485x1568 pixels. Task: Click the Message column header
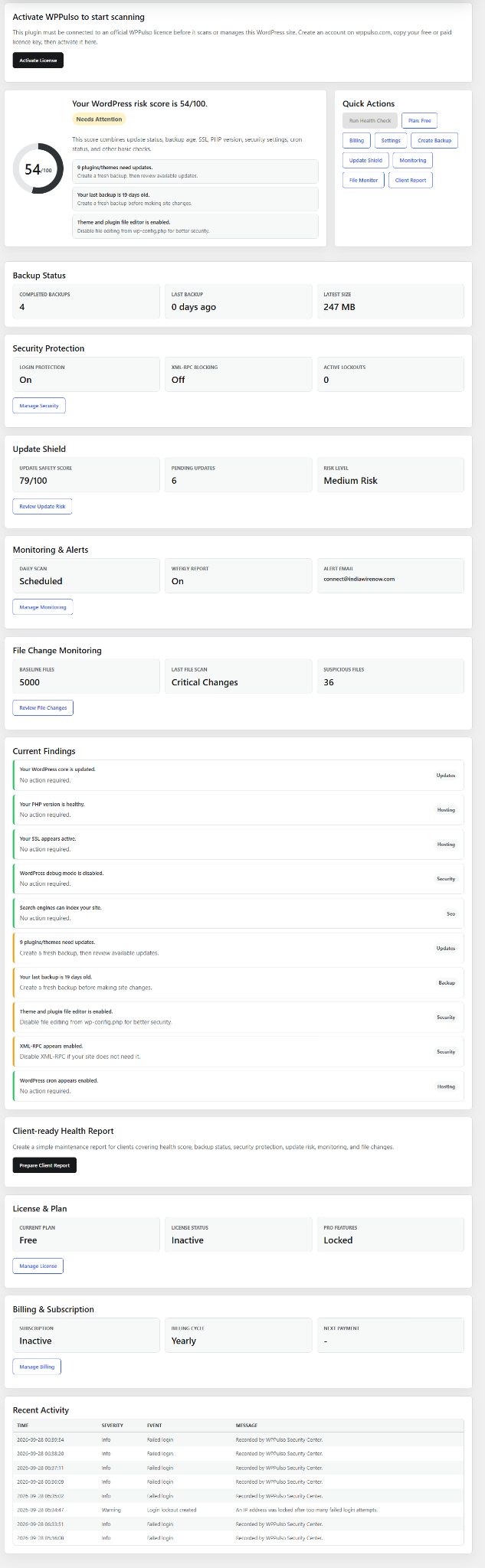click(x=247, y=1426)
